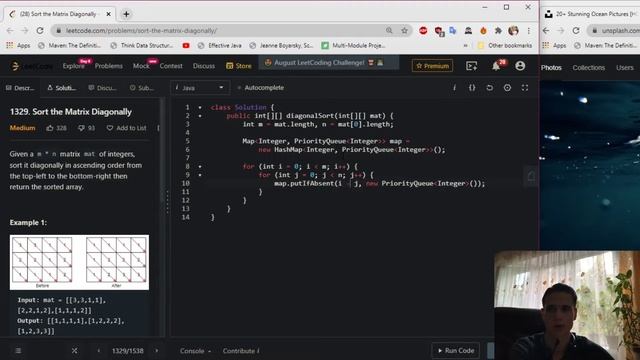Open LeetCode notifications bell
Viewport: 640px width, 360px height.
[x=496, y=66]
